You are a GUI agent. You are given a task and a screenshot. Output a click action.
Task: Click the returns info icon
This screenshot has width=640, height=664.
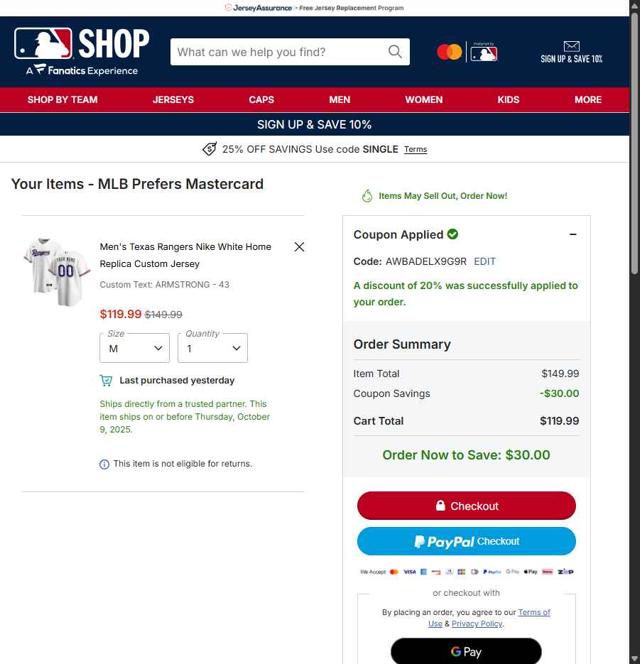[104, 464]
